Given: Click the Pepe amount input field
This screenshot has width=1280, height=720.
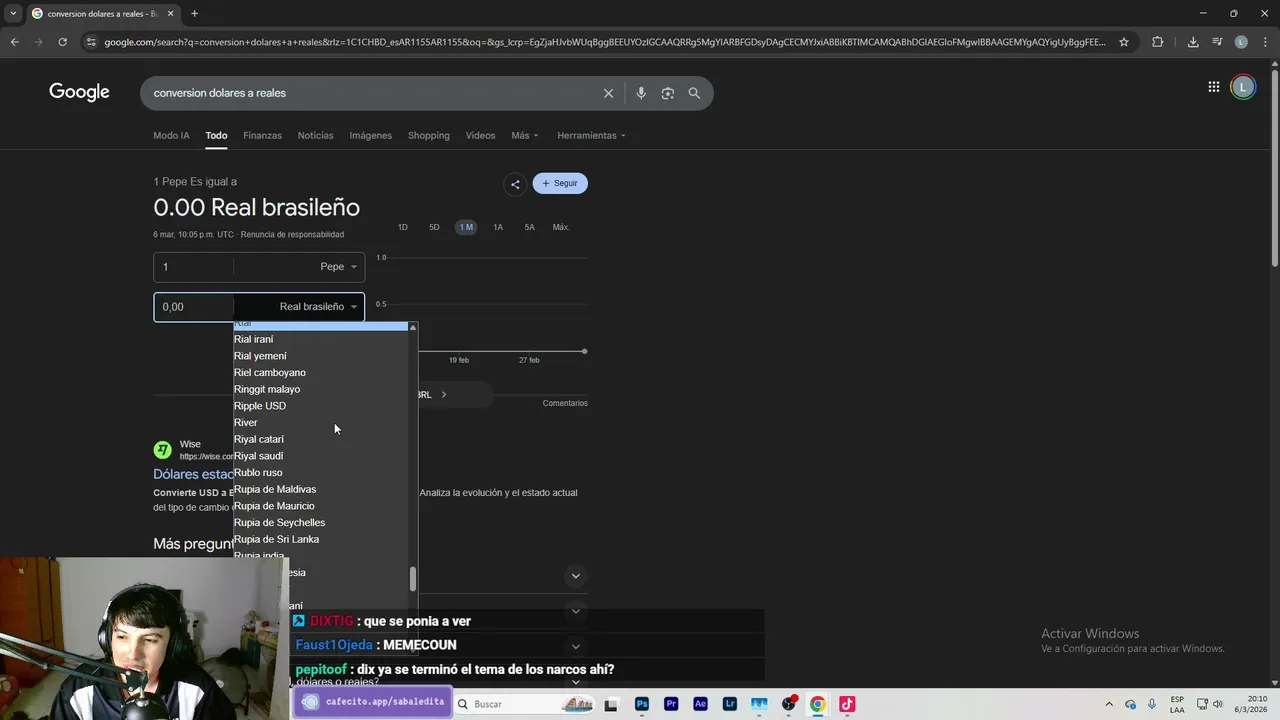Looking at the screenshot, I should [x=193, y=267].
